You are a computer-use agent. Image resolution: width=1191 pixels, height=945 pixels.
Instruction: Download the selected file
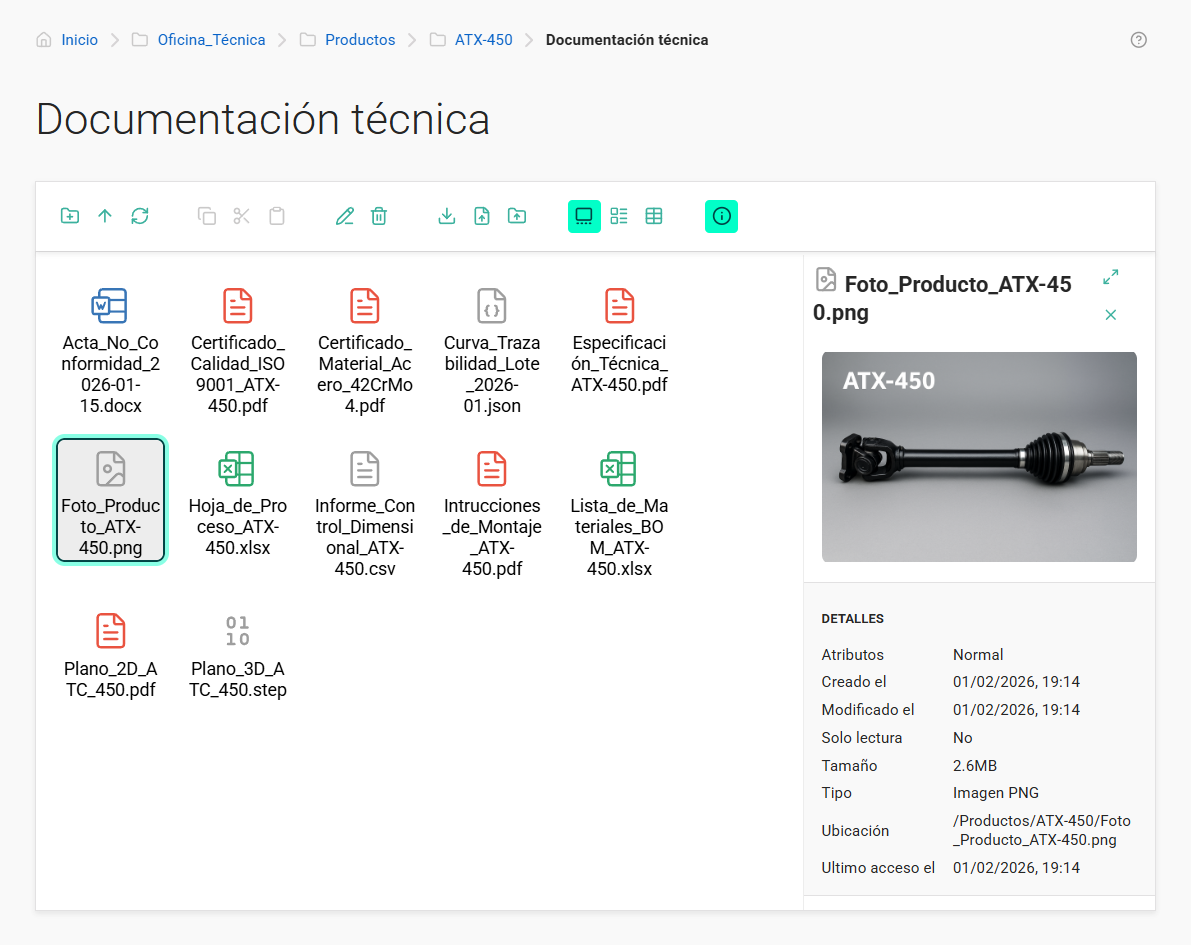click(x=447, y=216)
